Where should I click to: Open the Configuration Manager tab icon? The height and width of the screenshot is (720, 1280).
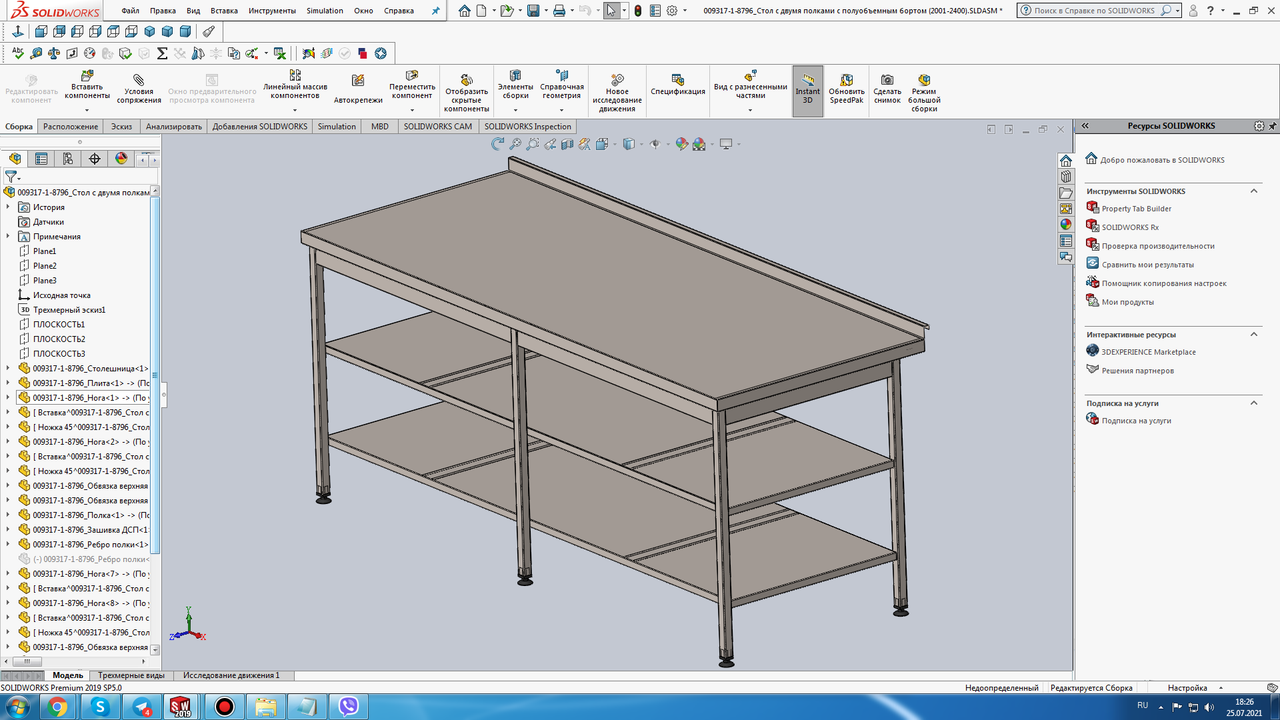(x=68, y=159)
